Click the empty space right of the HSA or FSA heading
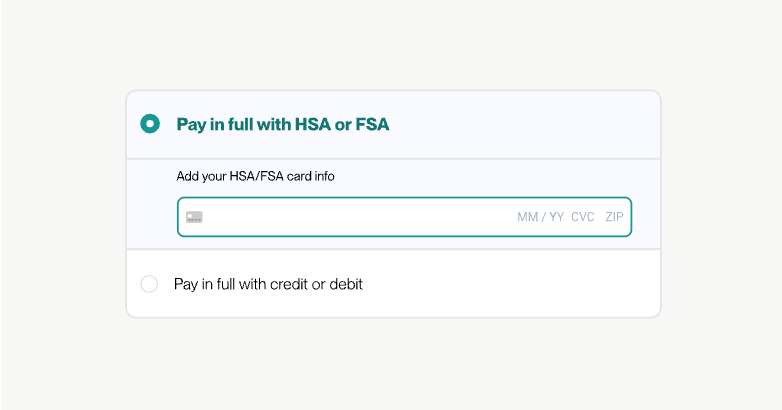 click(x=520, y=125)
